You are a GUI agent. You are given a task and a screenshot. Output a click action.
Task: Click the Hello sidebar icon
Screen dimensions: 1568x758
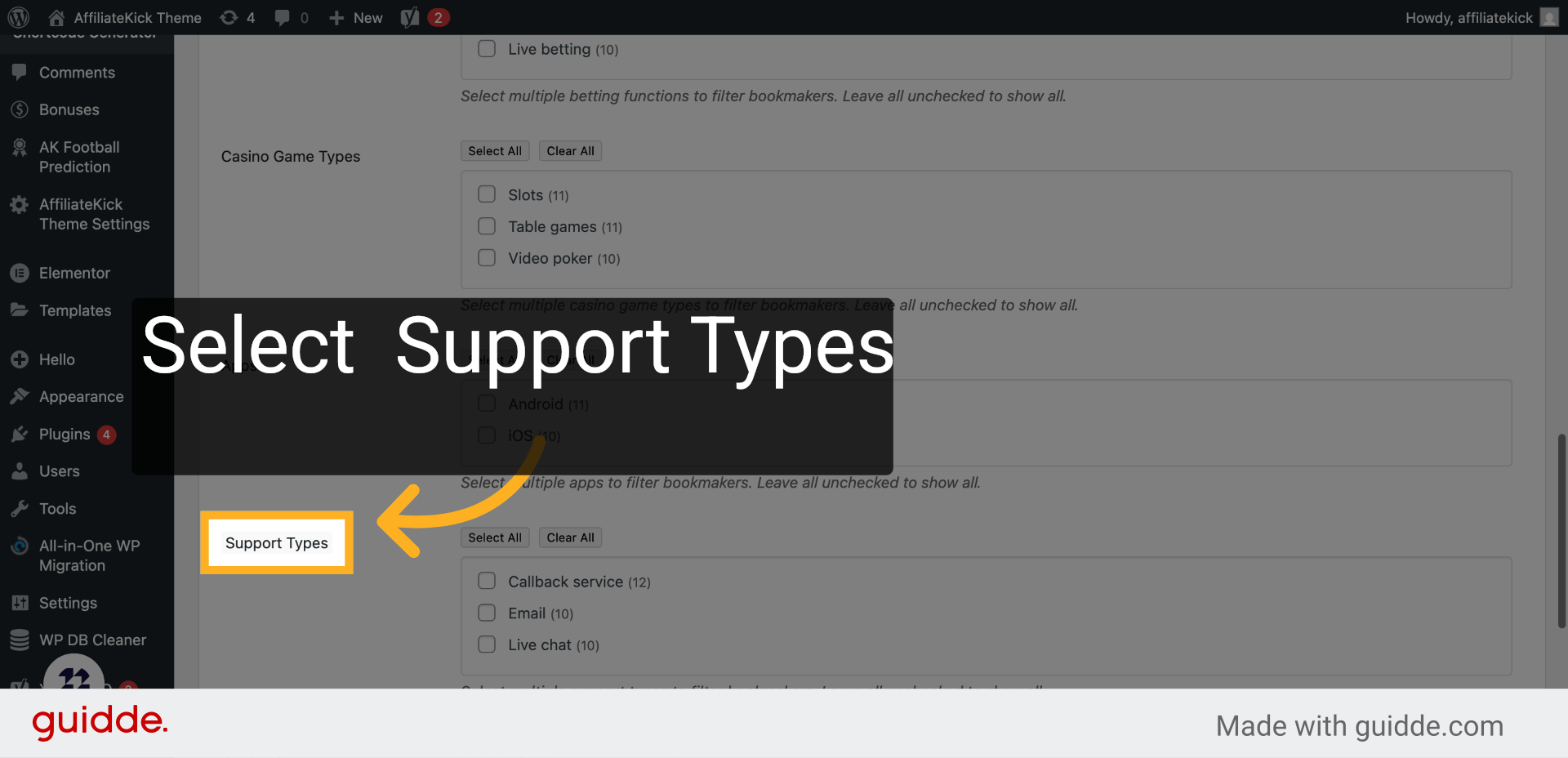(20, 359)
